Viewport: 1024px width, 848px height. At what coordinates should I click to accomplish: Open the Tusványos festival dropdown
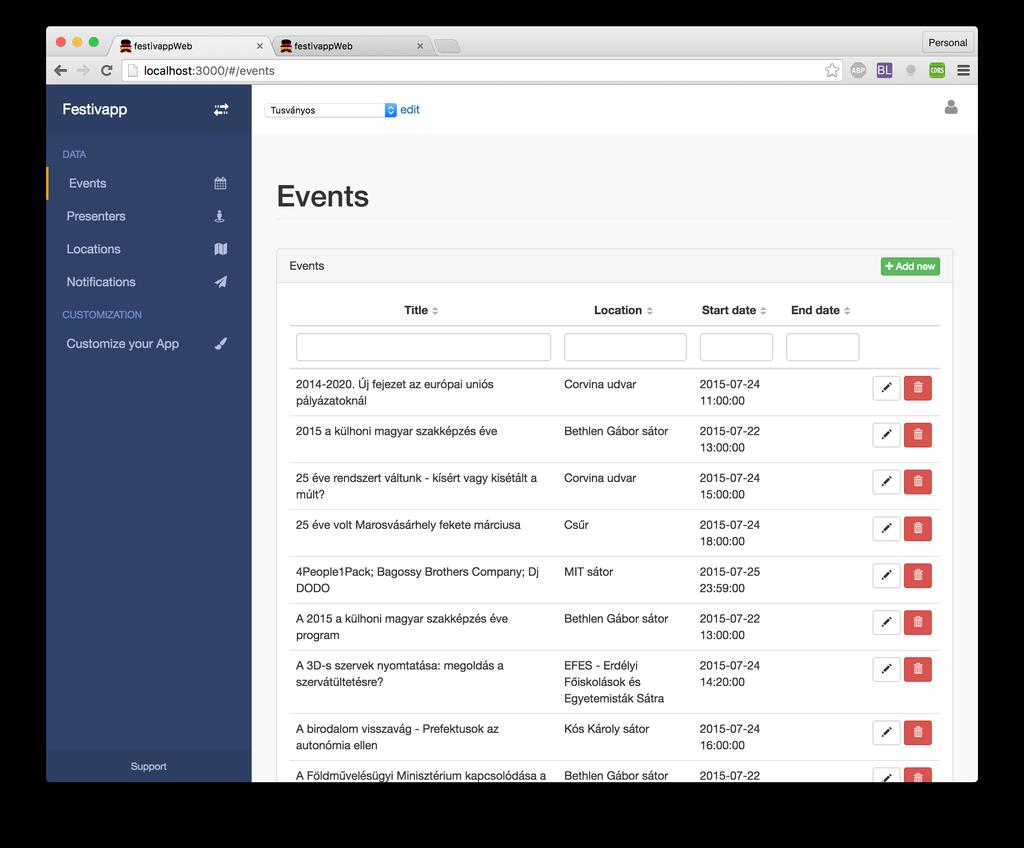pos(330,110)
